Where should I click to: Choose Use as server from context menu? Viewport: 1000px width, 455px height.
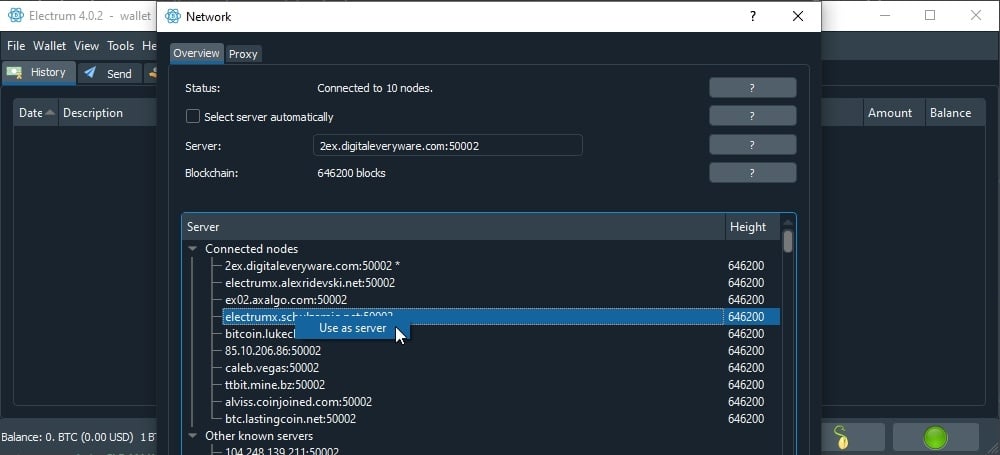click(353, 328)
